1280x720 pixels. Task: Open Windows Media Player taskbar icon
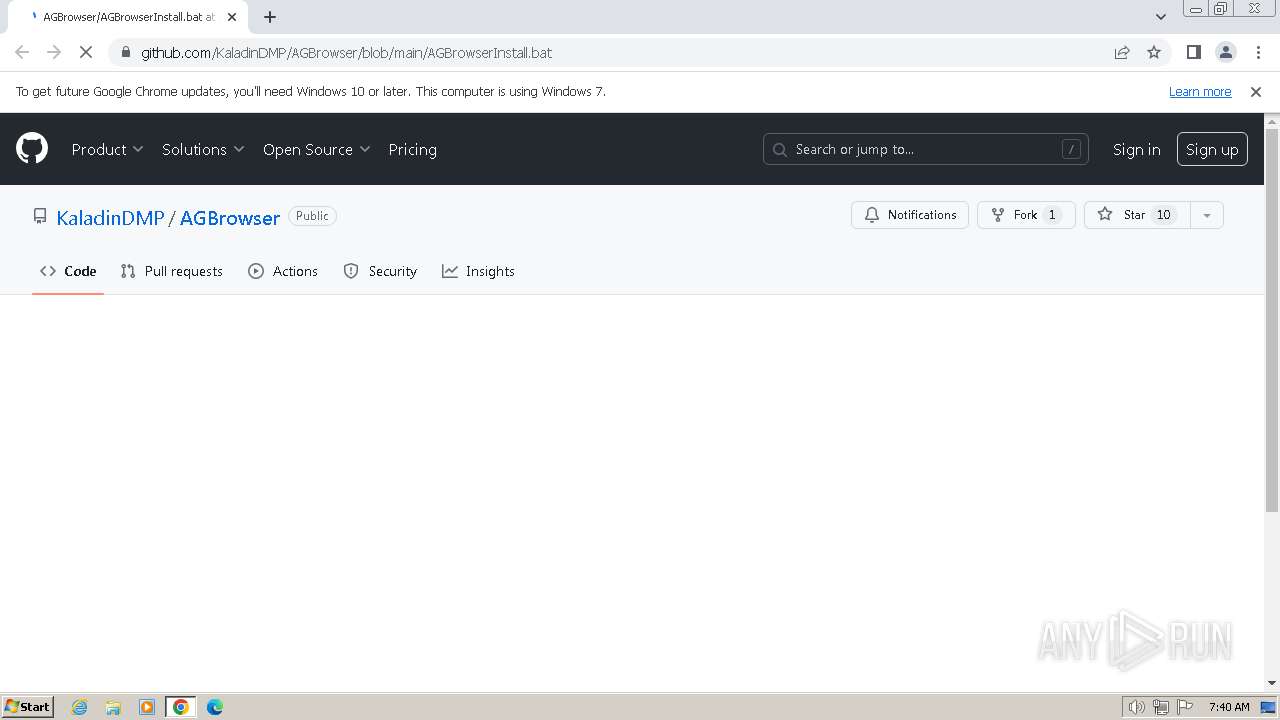point(147,706)
